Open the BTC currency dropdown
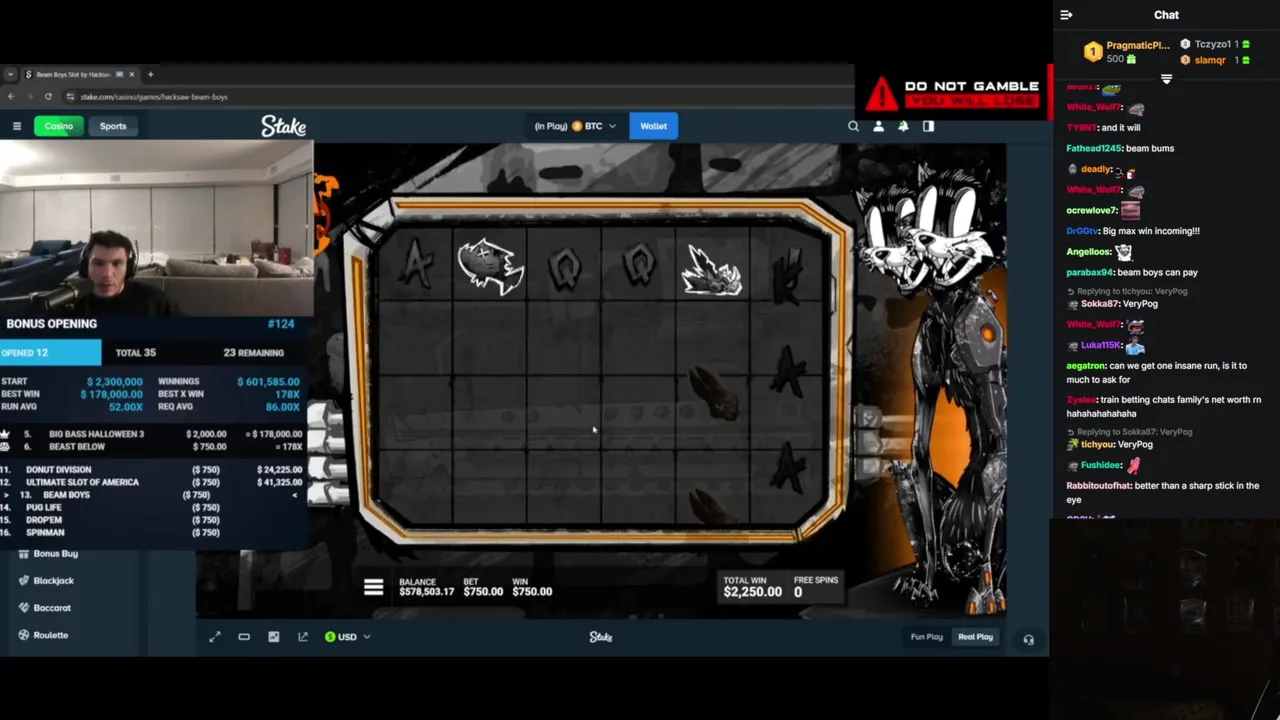1280x720 pixels. (x=575, y=126)
